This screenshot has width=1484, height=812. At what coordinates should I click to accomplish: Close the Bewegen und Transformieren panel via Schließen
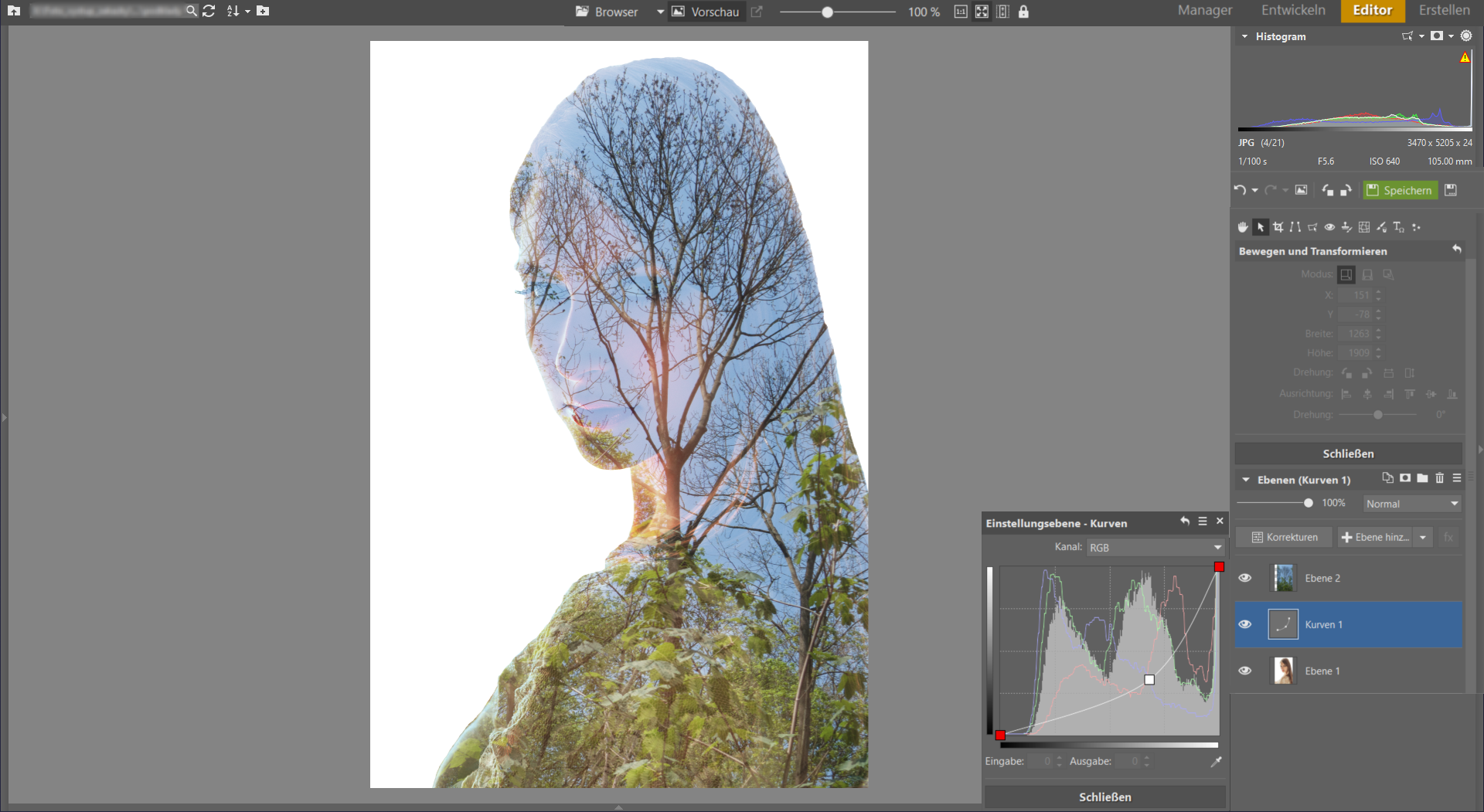1348,454
